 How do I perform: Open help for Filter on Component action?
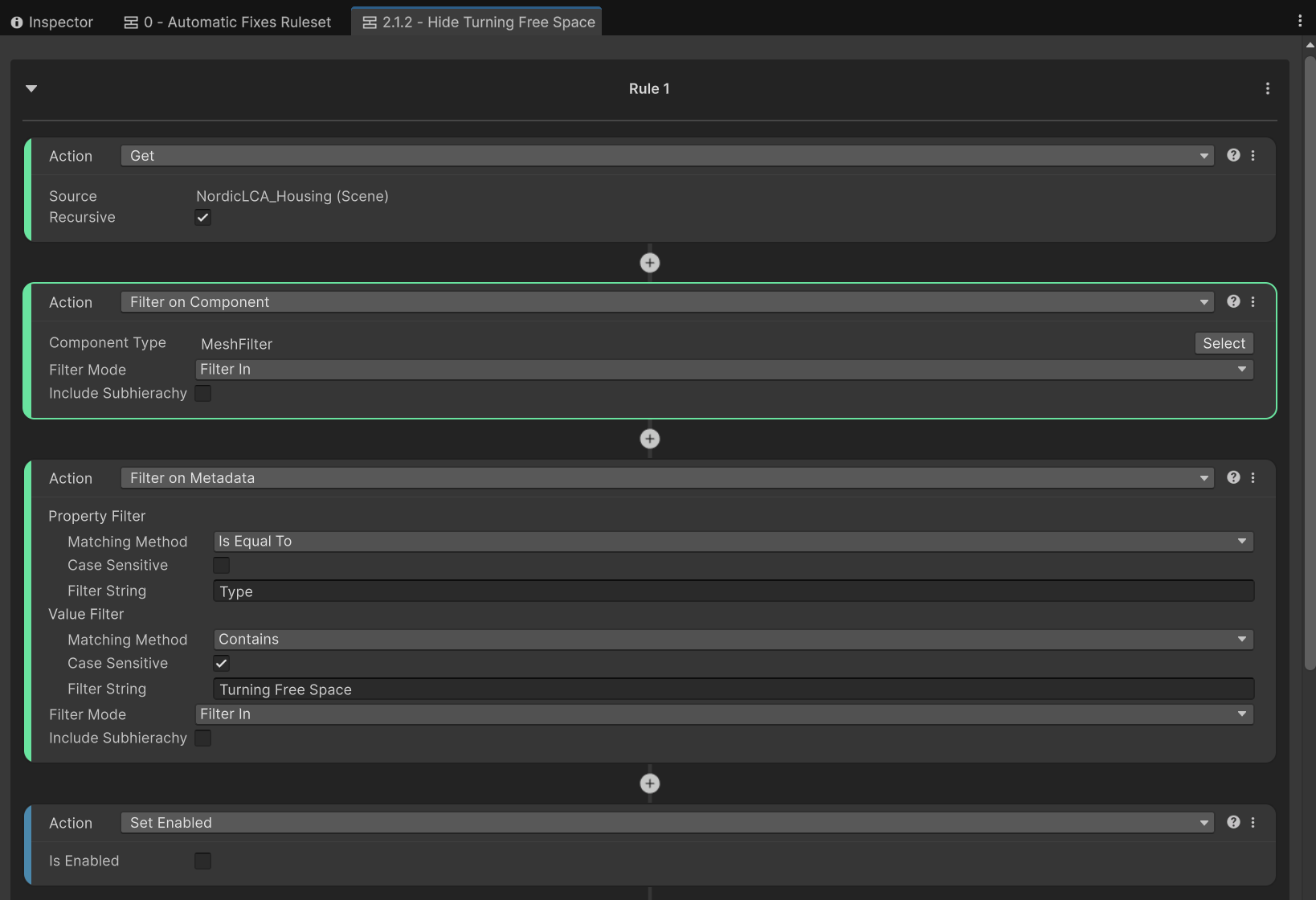[1233, 301]
